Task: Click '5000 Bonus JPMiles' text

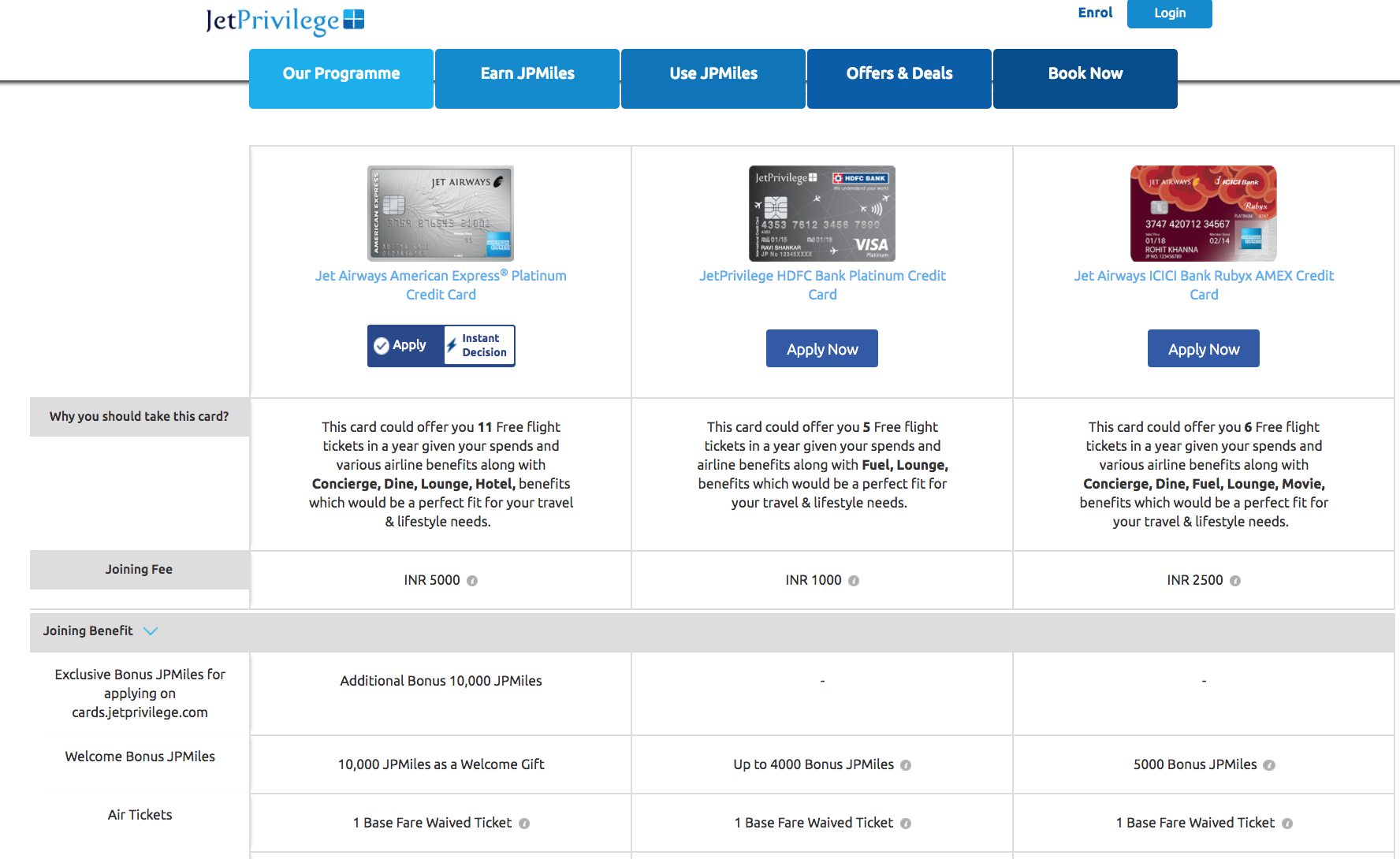Action: [1195, 764]
